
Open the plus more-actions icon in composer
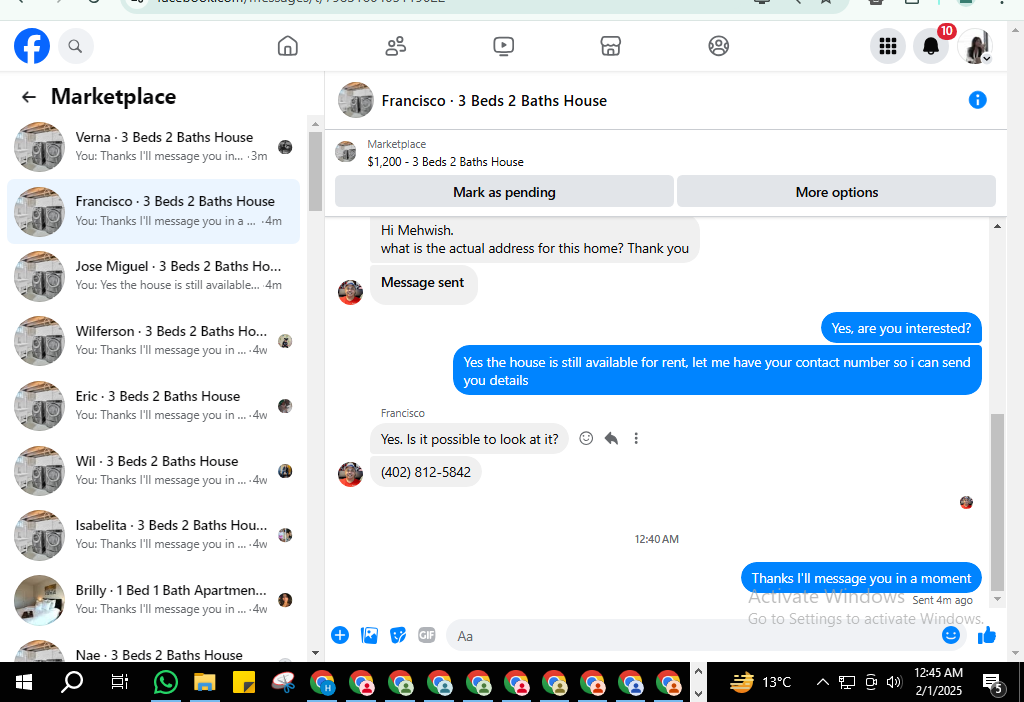coord(340,635)
